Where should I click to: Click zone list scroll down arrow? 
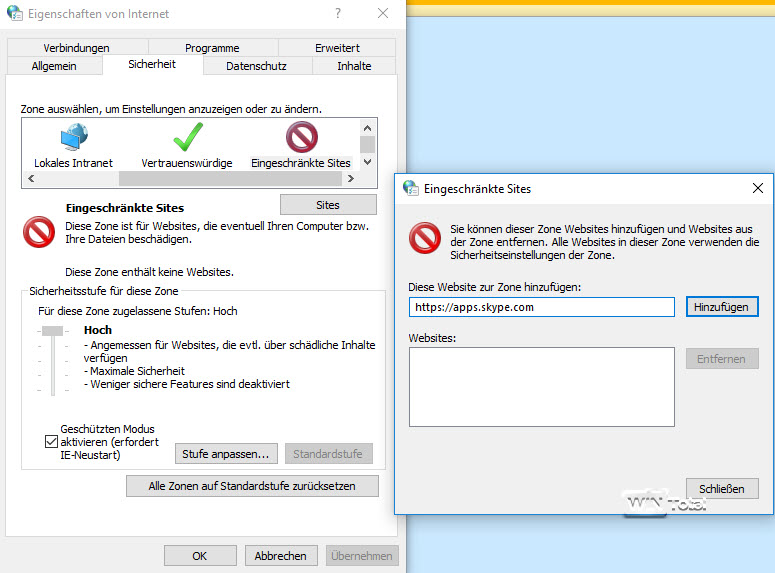click(367, 162)
